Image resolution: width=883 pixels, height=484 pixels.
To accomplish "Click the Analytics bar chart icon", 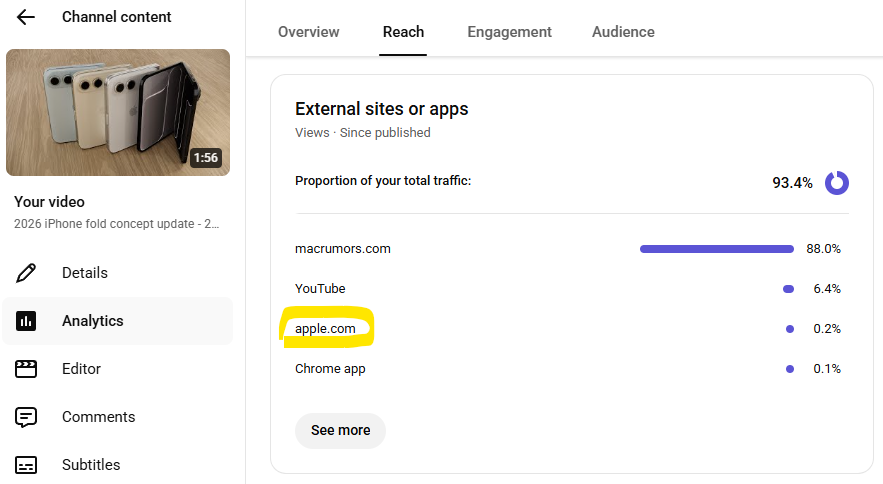I will [x=27, y=321].
